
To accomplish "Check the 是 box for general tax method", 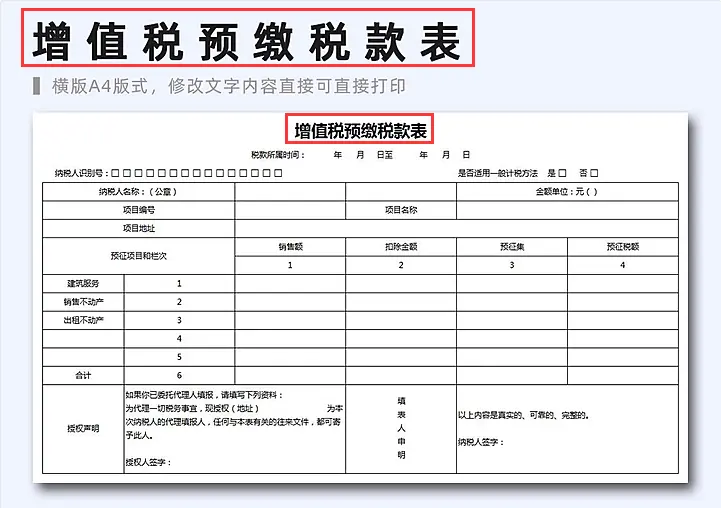I will pos(562,173).
